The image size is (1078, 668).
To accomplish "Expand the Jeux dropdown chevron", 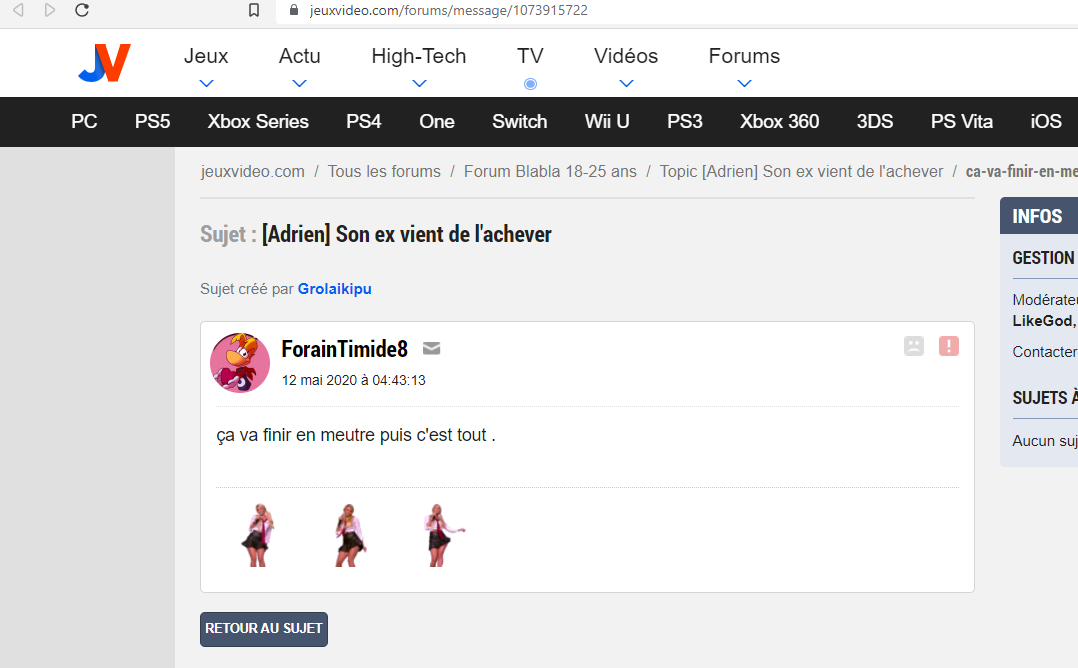I will pos(206,84).
